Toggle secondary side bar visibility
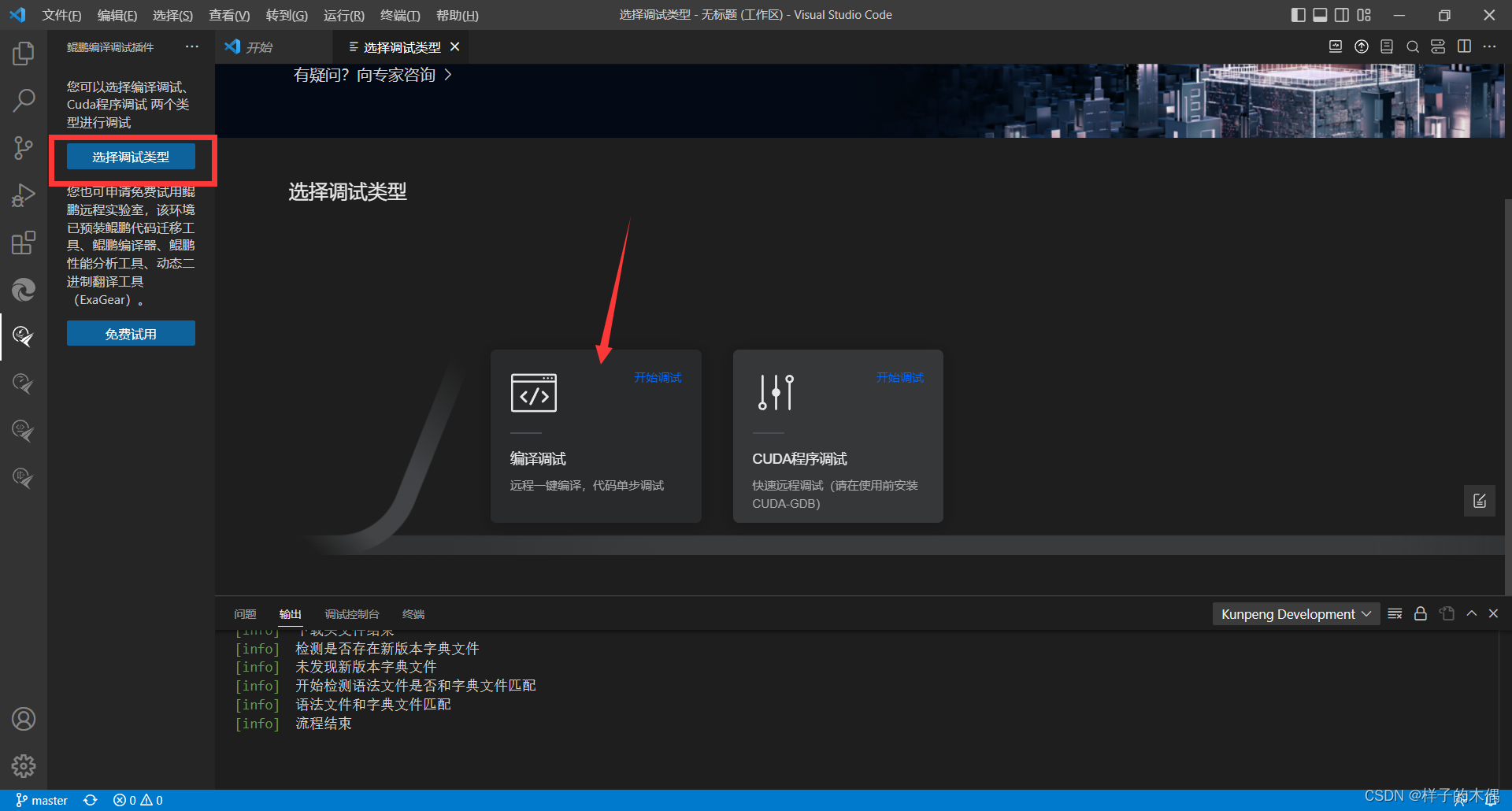The image size is (1512, 811). point(1342,15)
